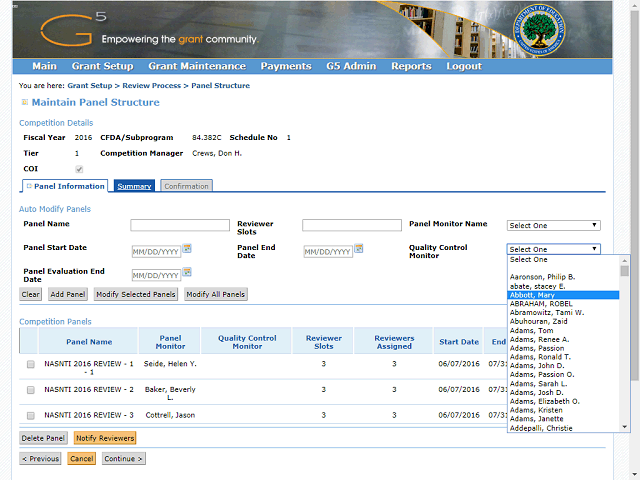This screenshot has height=480, width=640.
Task: Click the orange Cancel button
Action: (82, 459)
